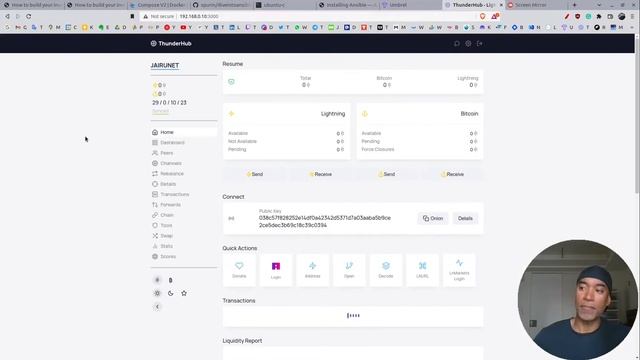Switch currency display to sats
This screenshot has height=360, width=640.
[x=157, y=280]
